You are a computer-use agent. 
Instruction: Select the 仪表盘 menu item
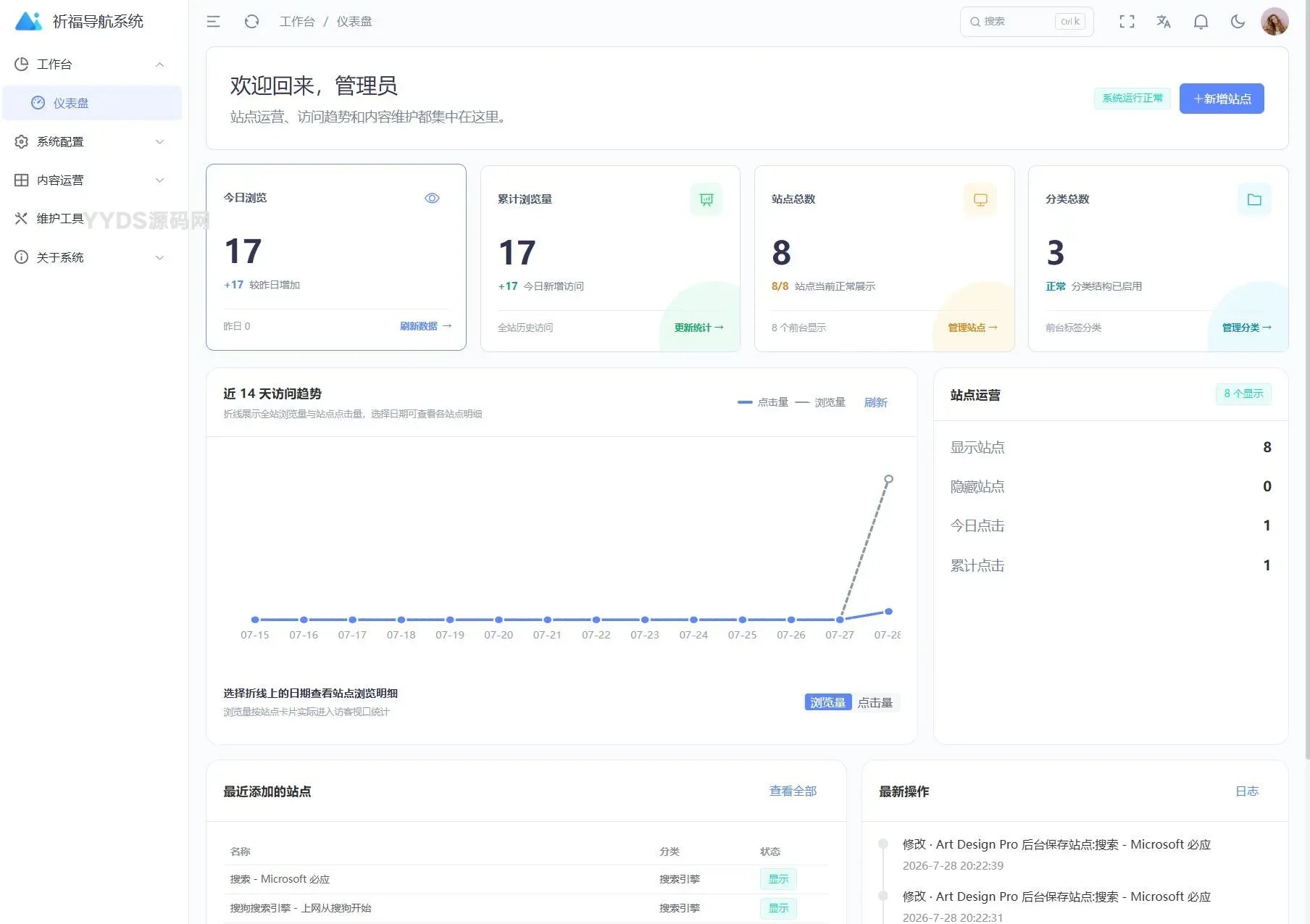(x=92, y=103)
